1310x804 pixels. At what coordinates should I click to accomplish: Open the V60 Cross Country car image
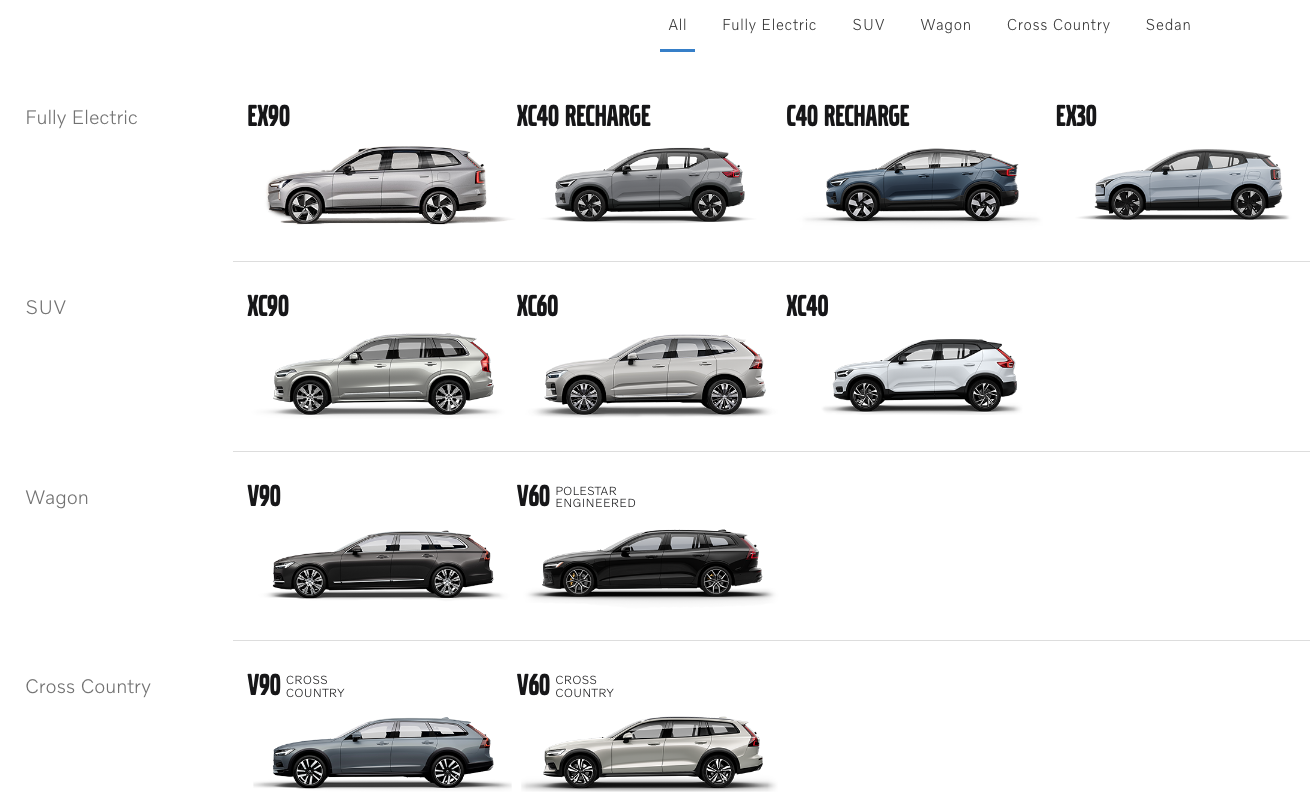[x=650, y=752]
